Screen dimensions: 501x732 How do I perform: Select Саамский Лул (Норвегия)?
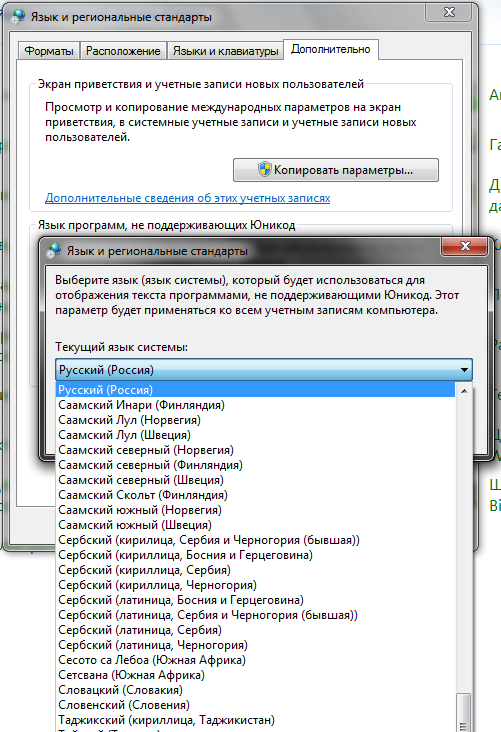coord(255,420)
